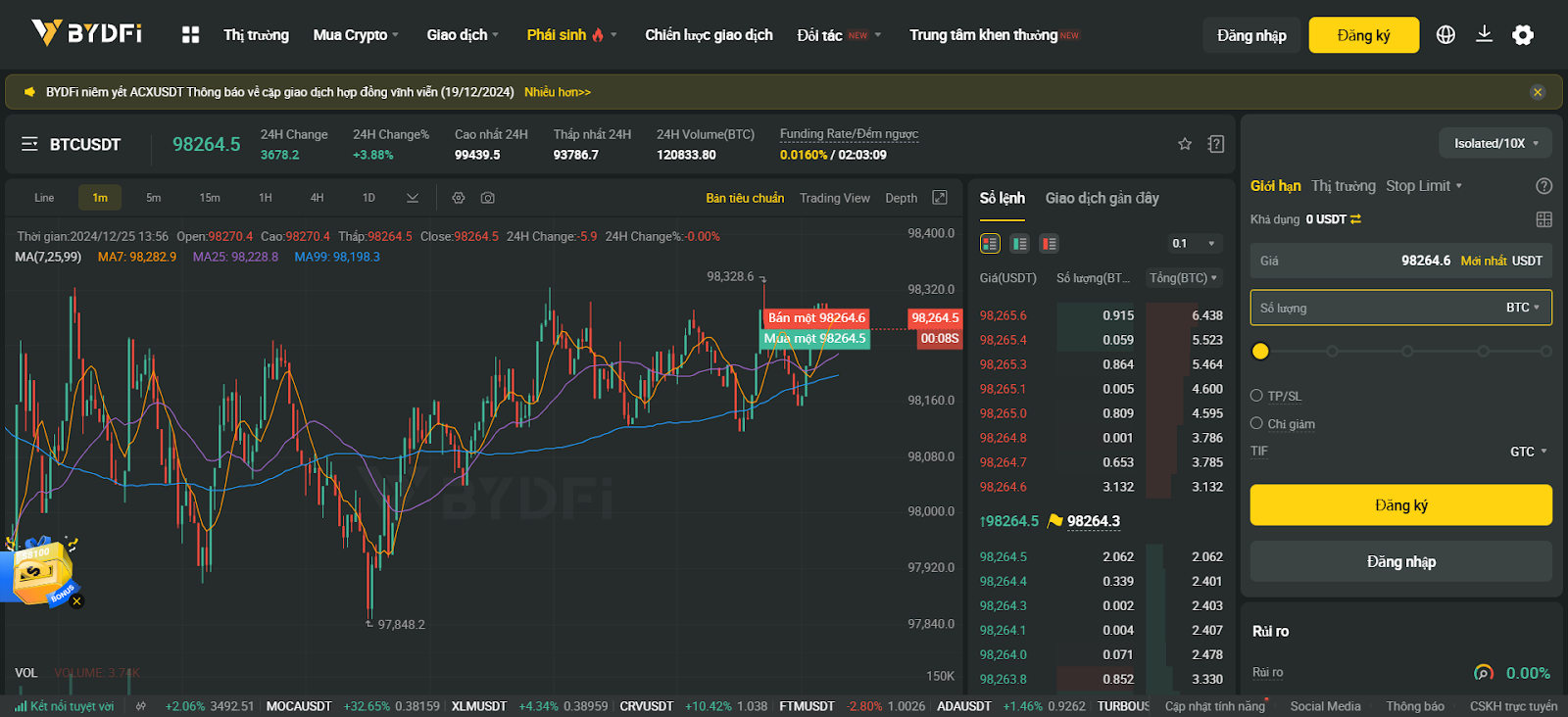The width and height of the screenshot is (1568, 717).
Task: Open chart indicator settings icon
Action: [458, 198]
